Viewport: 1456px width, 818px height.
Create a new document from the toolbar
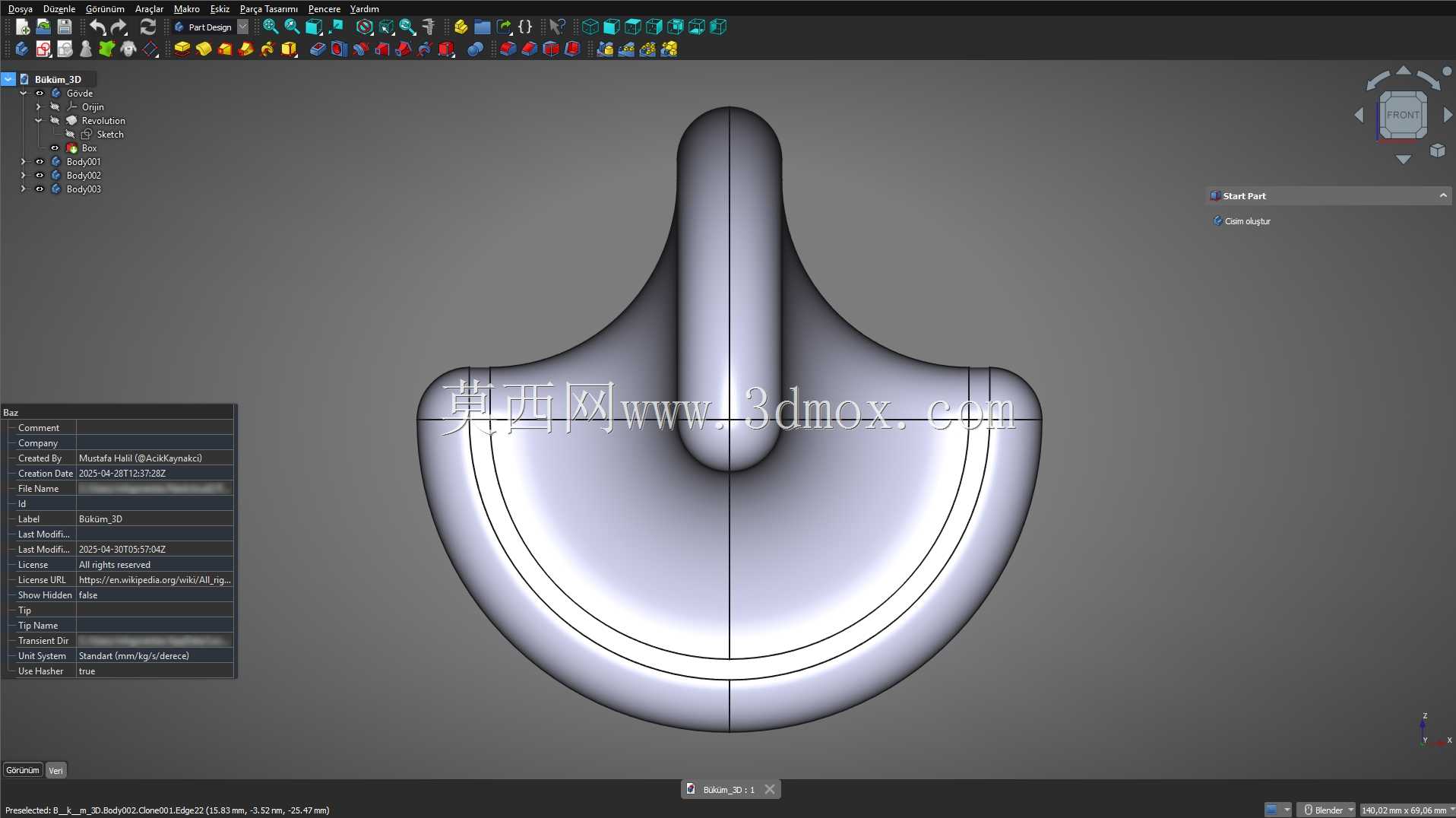[22, 27]
